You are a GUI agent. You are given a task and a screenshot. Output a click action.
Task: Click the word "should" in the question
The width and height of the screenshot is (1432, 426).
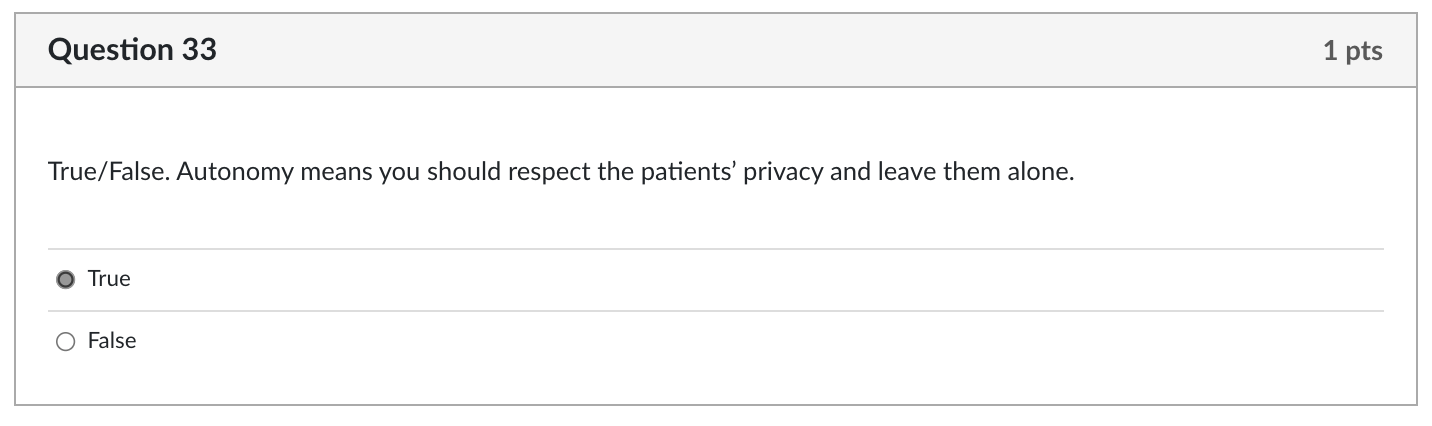(465, 173)
